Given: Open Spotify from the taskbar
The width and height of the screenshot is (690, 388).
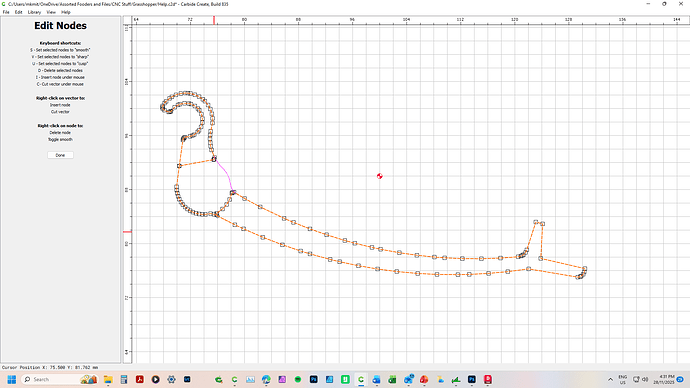Looking at the screenshot, I should [x=297, y=379].
